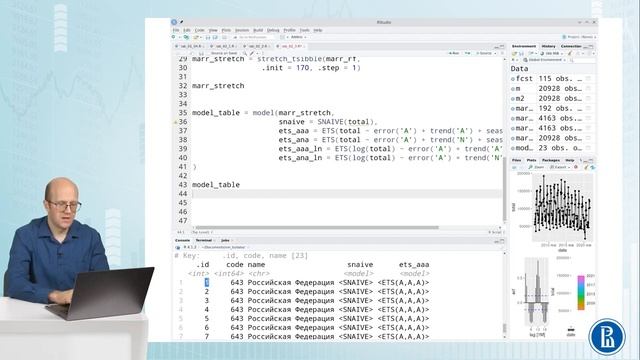
Task: View fcst as table via grid icon
Action: [588, 78]
